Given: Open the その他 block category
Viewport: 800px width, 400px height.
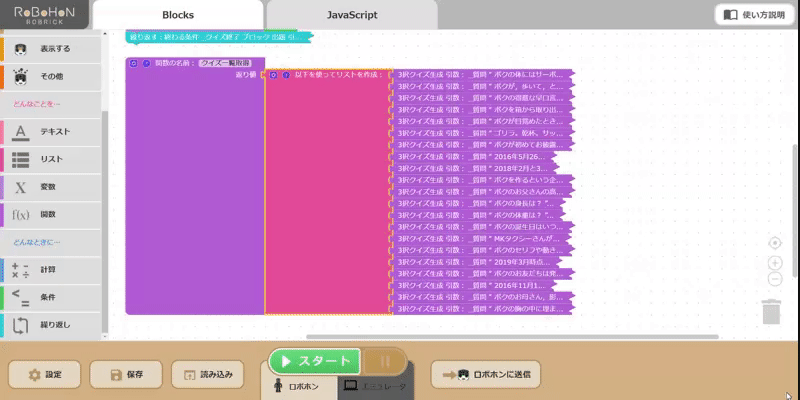Looking at the screenshot, I should point(51,77).
